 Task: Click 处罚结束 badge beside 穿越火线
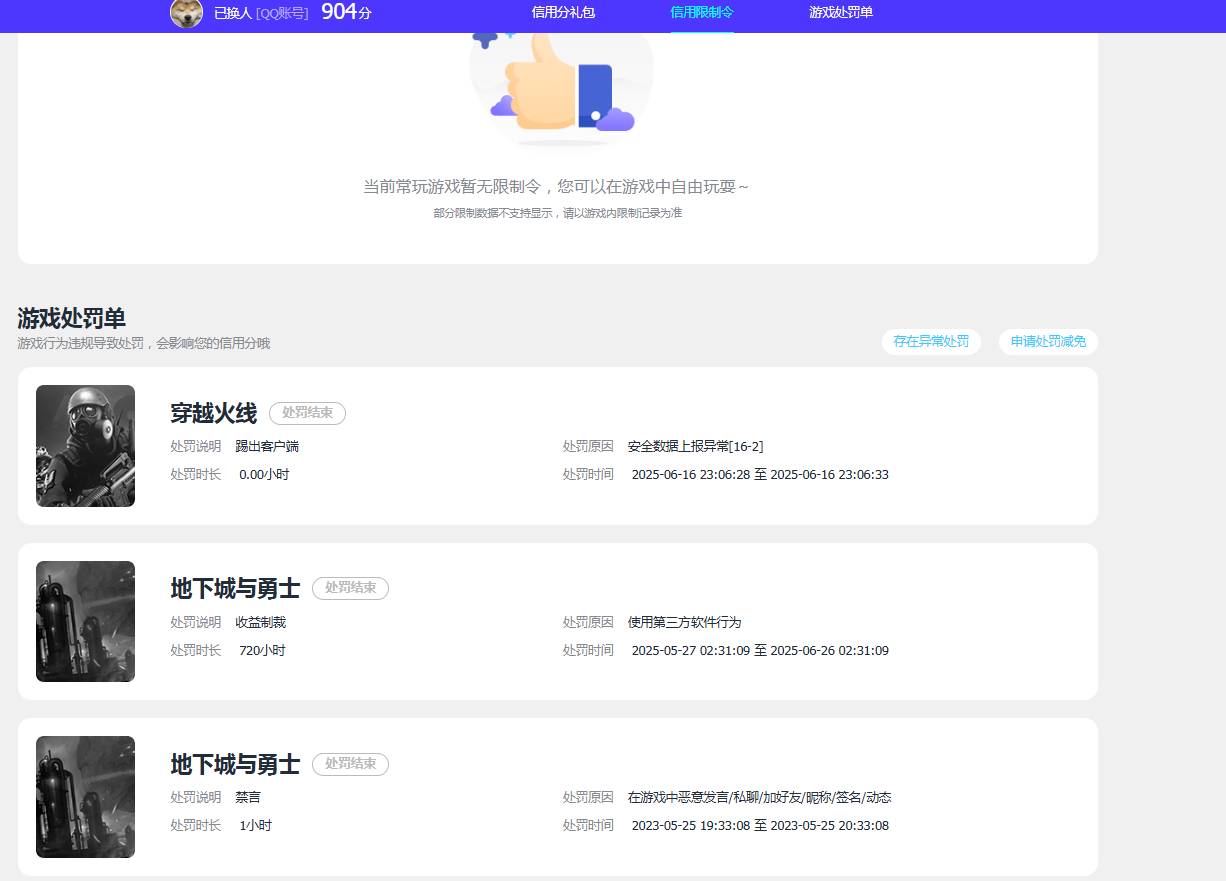[x=307, y=413]
